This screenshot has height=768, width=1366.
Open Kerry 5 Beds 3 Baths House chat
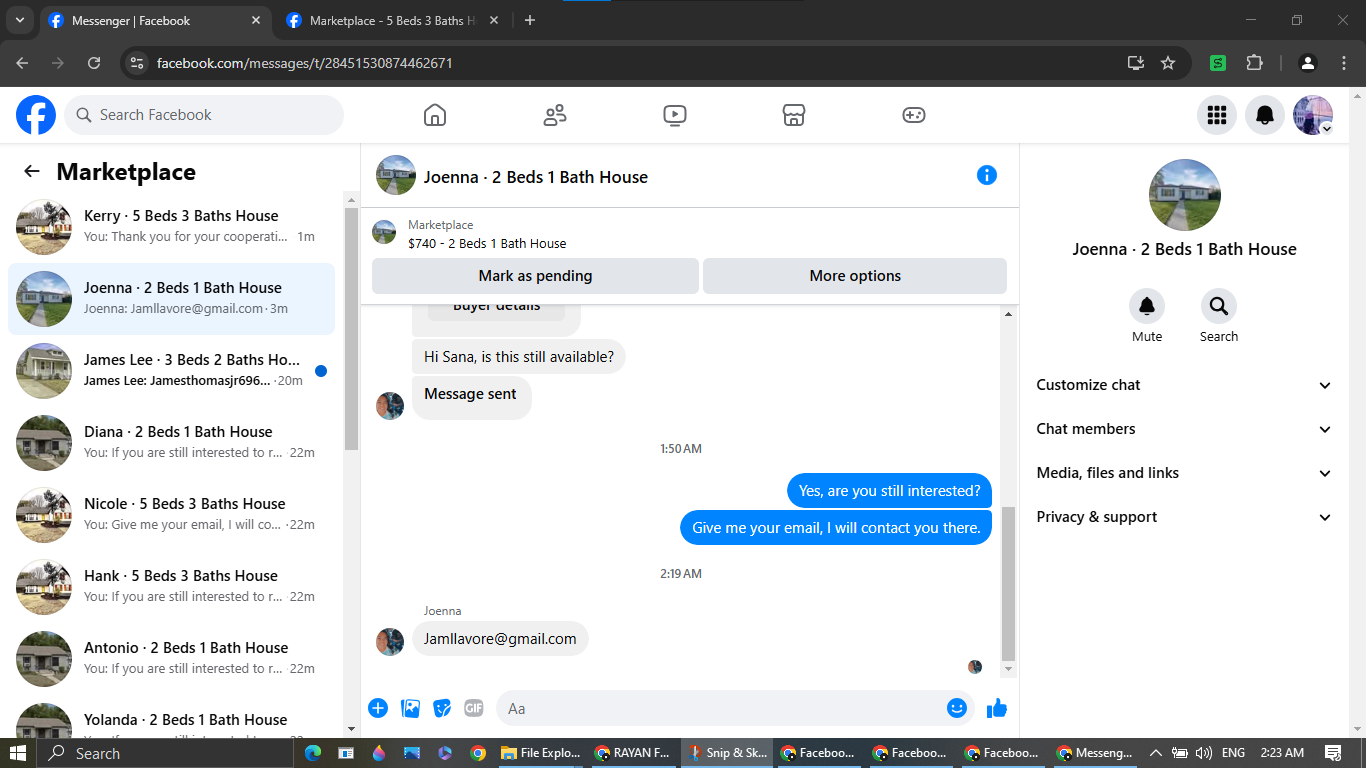point(171,227)
